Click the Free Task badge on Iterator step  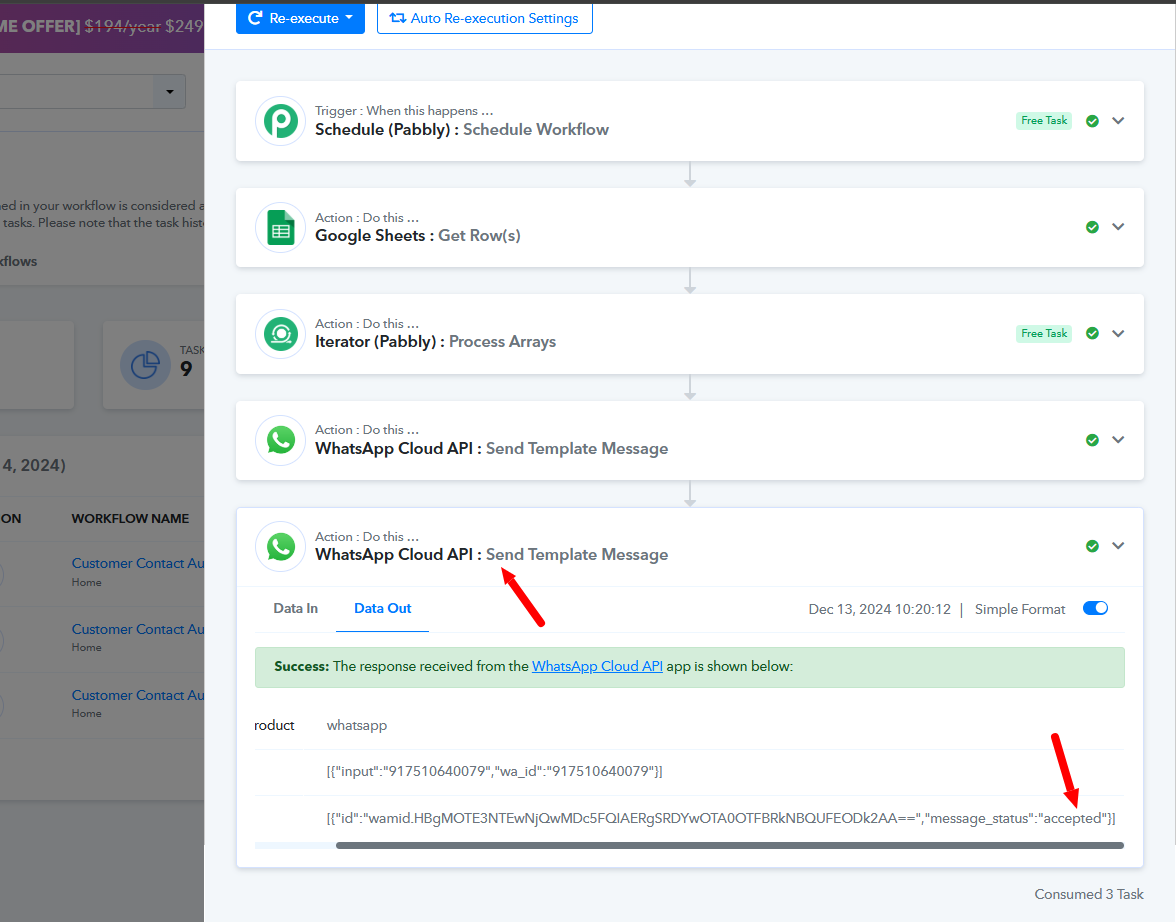click(1044, 333)
